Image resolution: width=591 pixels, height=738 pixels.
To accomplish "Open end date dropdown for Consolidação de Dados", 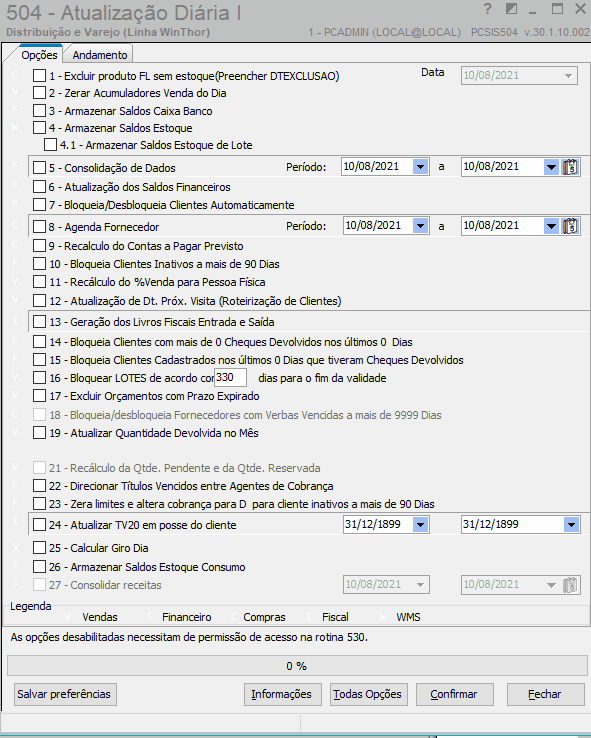I will click(551, 167).
